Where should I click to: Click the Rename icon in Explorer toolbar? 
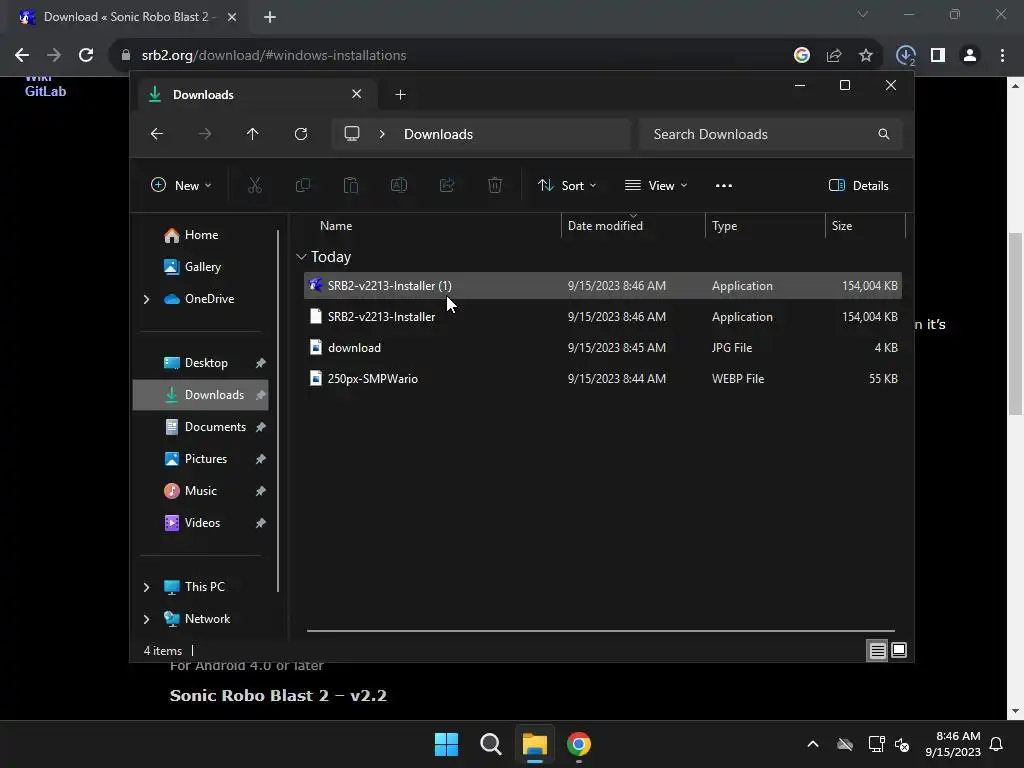(x=399, y=185)
